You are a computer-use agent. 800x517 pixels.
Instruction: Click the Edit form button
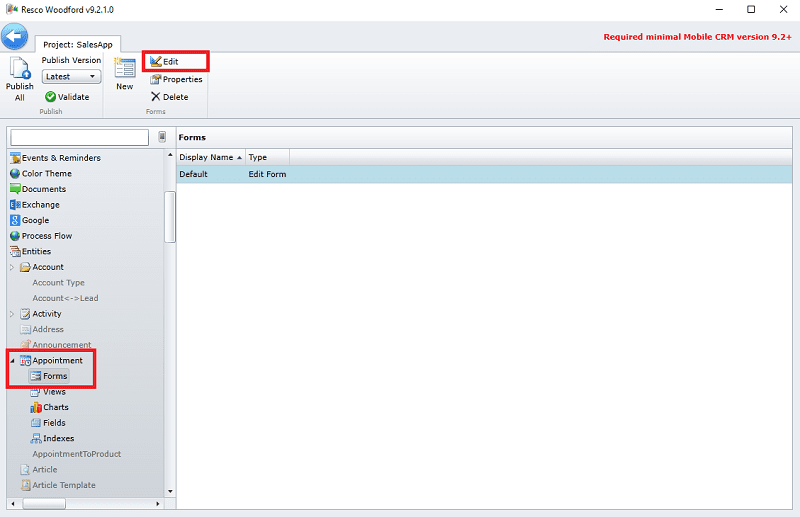164,61
